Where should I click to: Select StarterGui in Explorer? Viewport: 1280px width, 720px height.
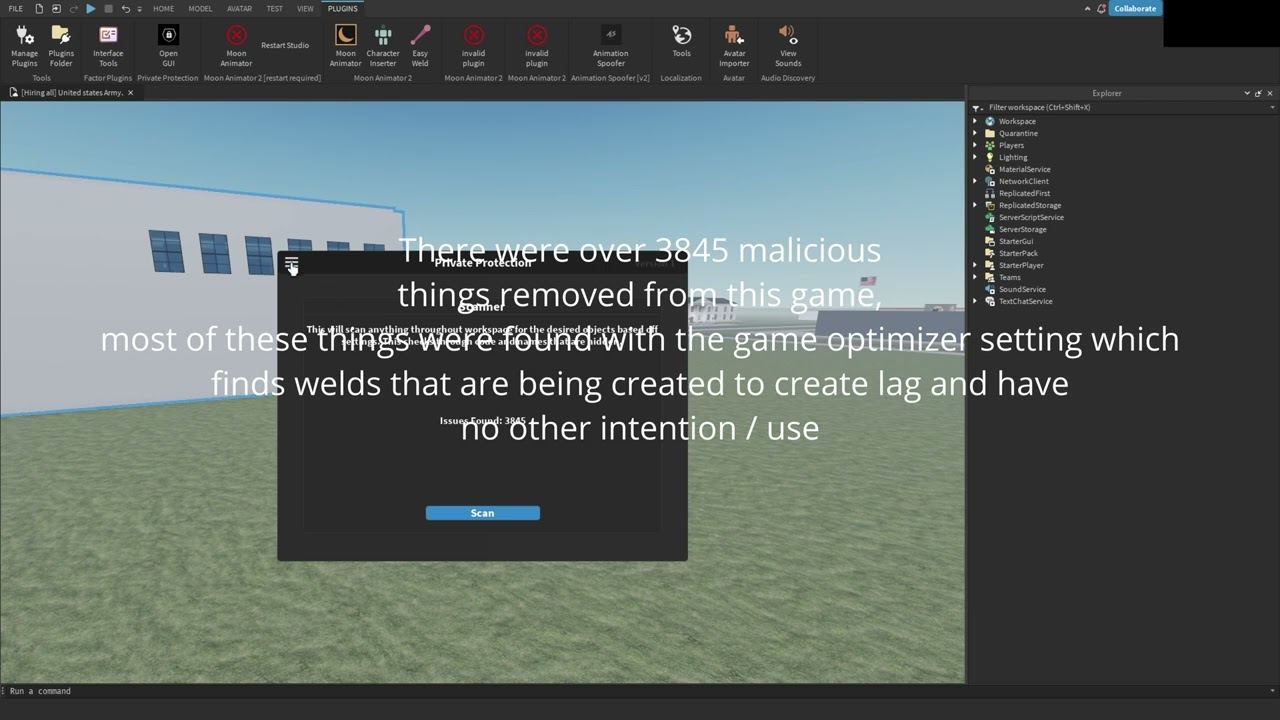click(x=1015, y=241)
